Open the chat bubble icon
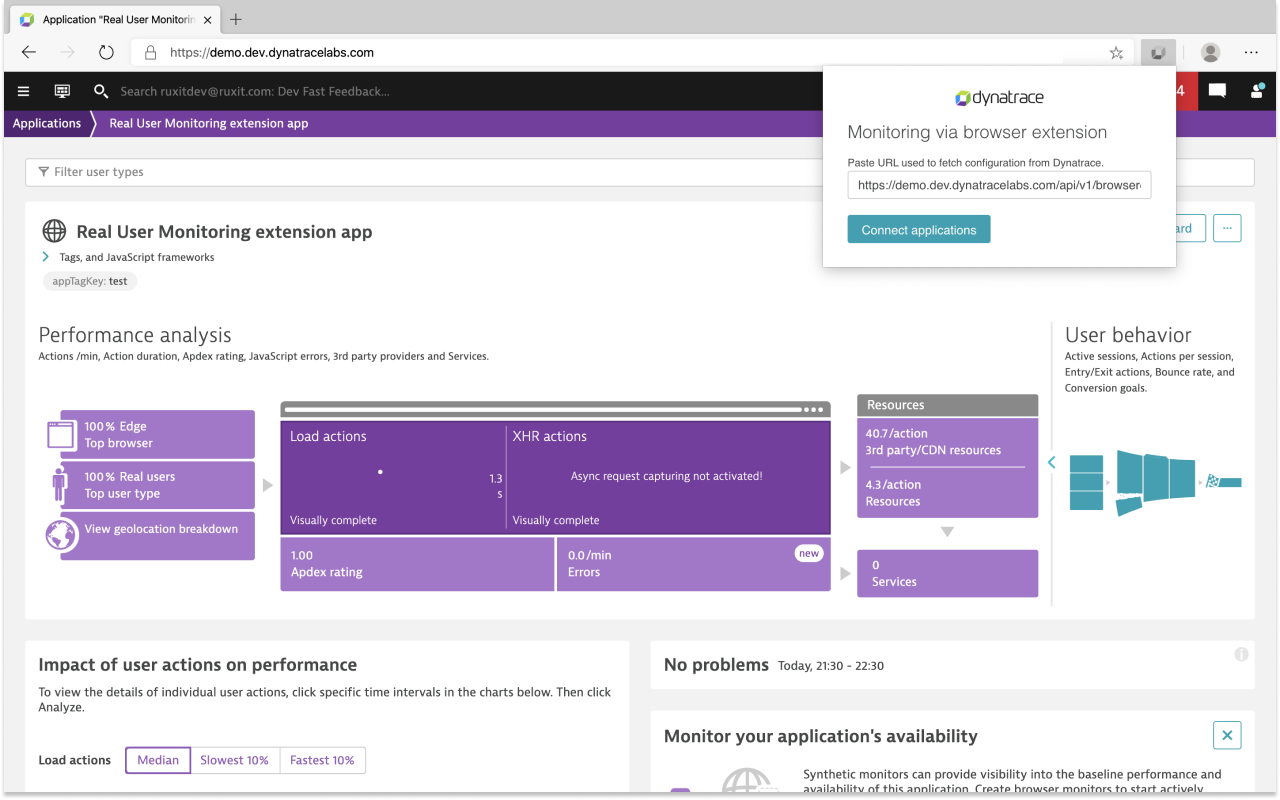1280x800 pixels. click(x=1217, y=91)
